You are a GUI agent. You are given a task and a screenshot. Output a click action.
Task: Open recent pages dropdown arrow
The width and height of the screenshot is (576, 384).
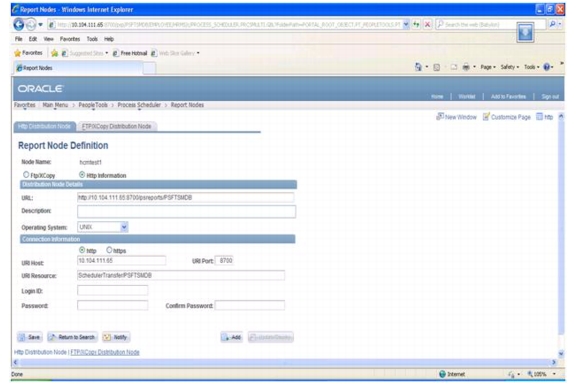coord(40,25)
